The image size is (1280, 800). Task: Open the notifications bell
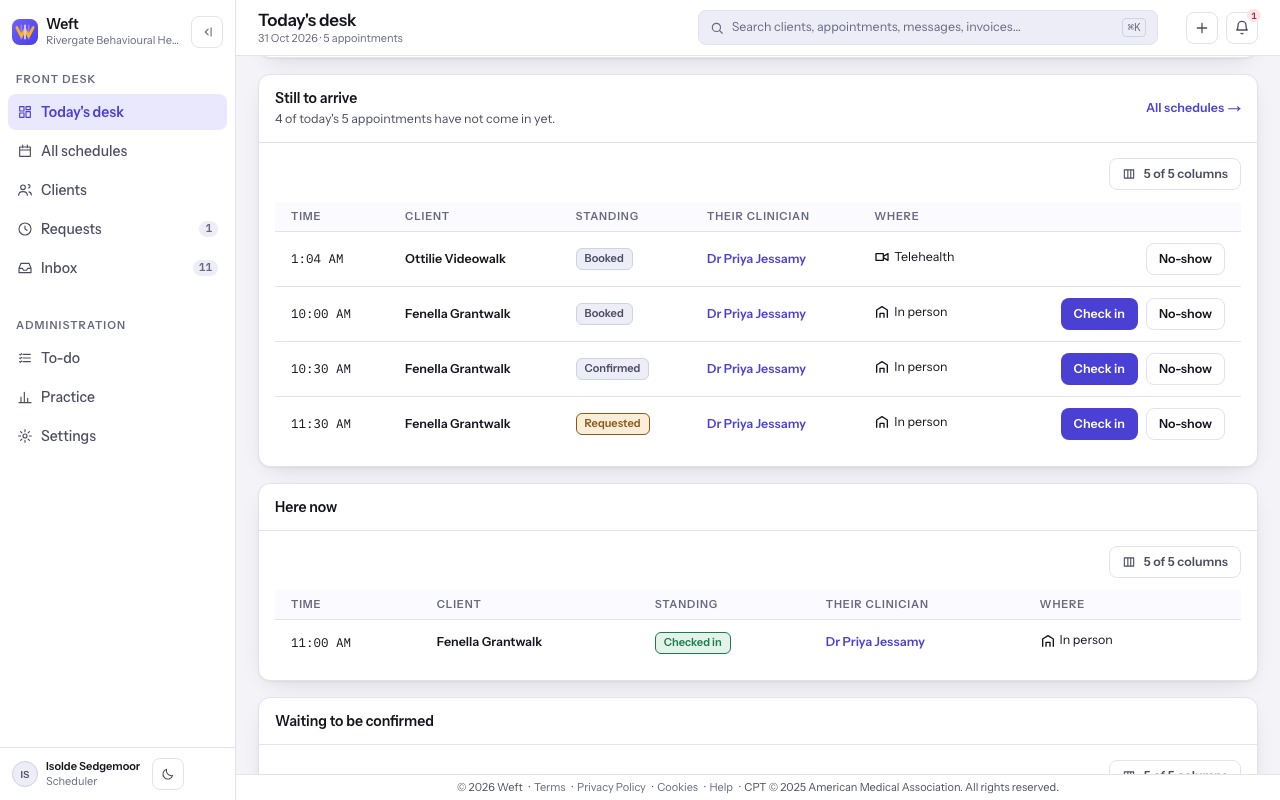1242,28
